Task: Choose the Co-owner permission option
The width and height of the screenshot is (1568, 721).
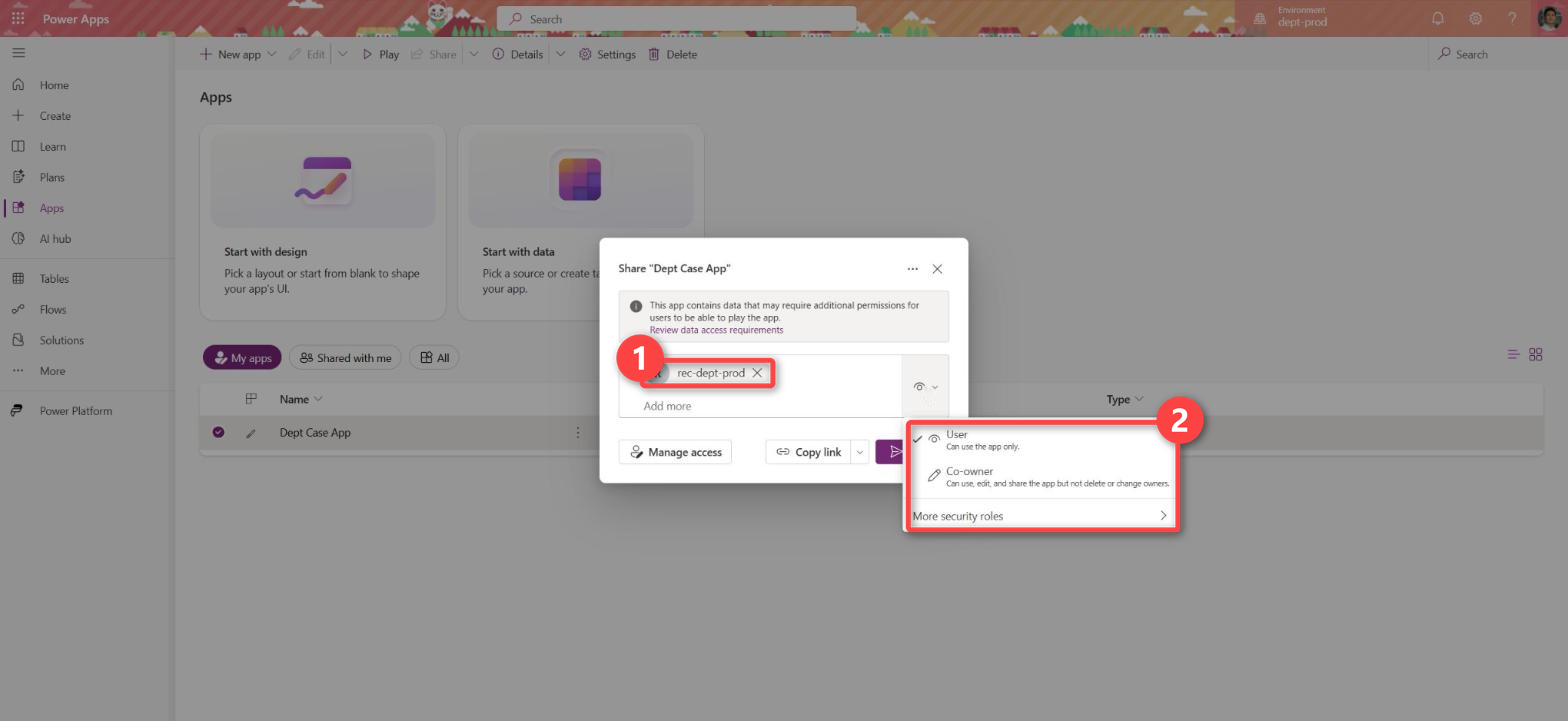Action: (x=1040, y=477)
